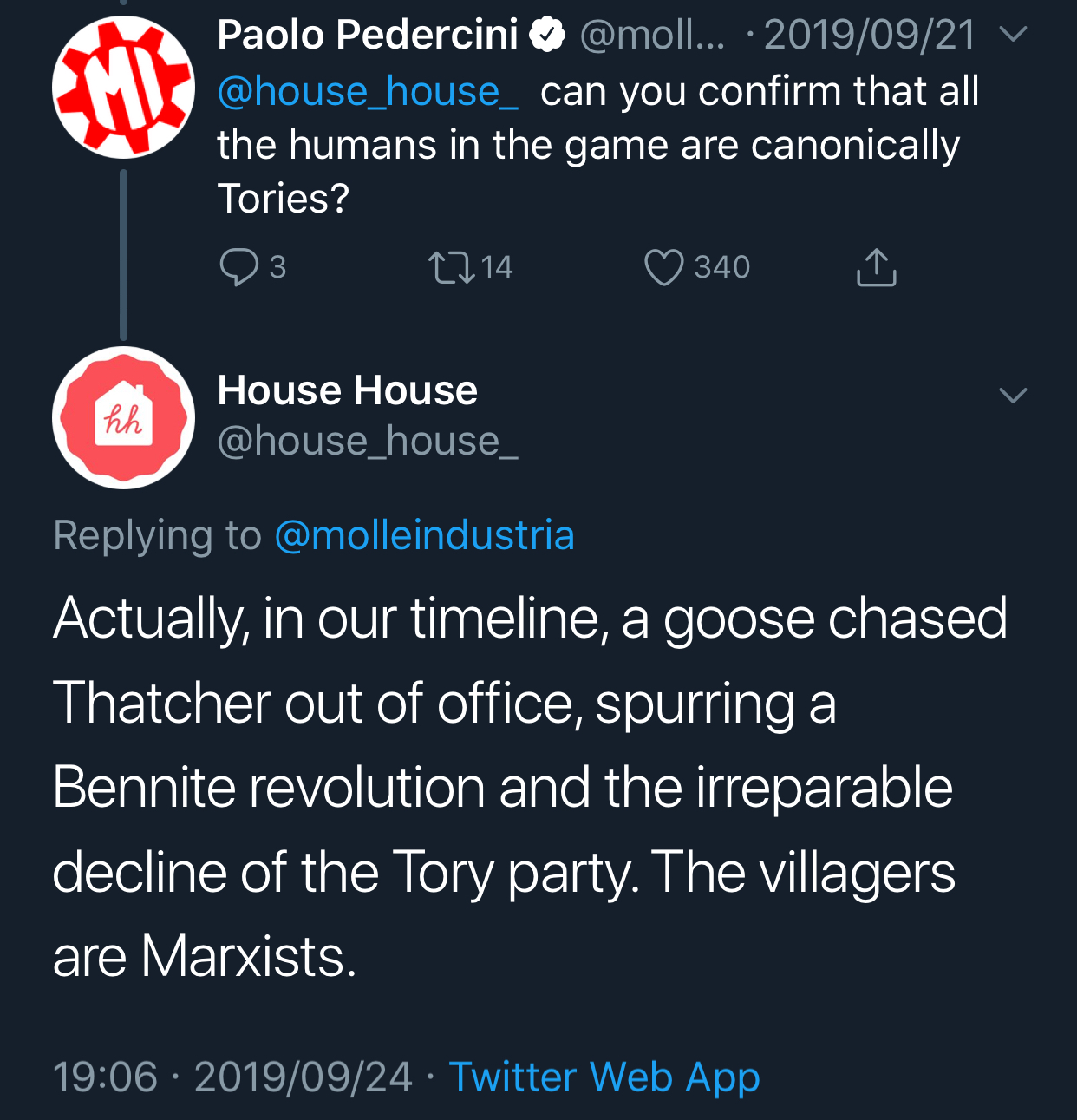Click the Twitter Web App source link
Screen dimensions: 1077x1120
(x=604, y=1077)
